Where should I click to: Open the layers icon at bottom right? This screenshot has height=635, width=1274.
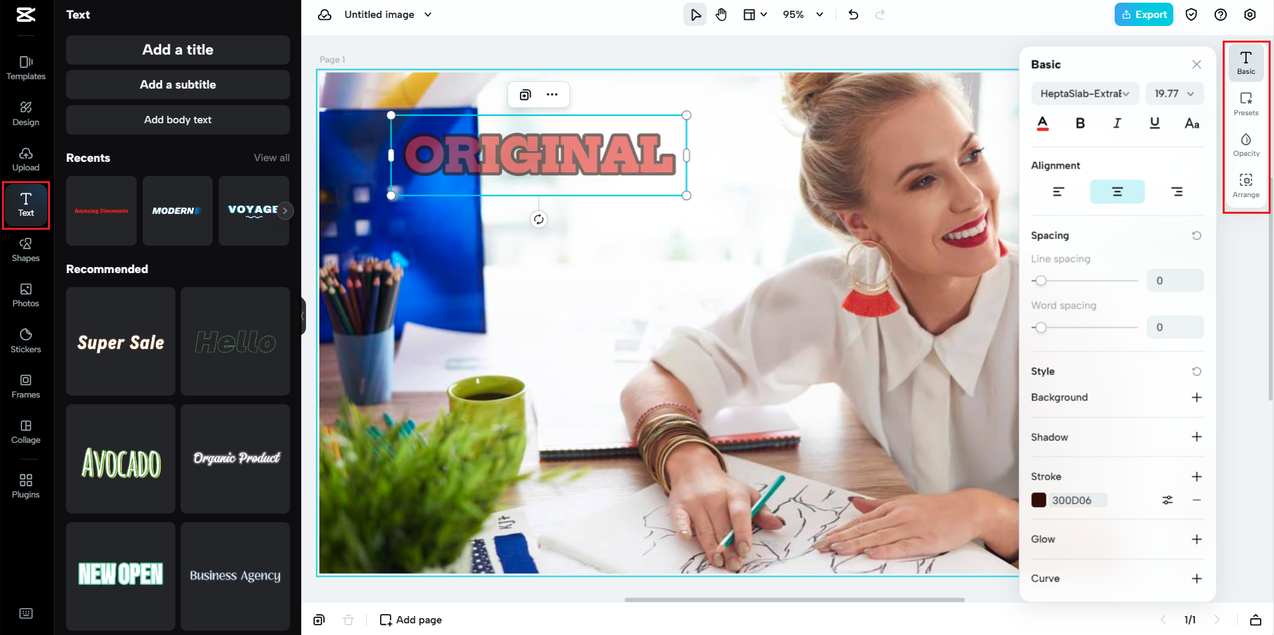coord(1255,620)
